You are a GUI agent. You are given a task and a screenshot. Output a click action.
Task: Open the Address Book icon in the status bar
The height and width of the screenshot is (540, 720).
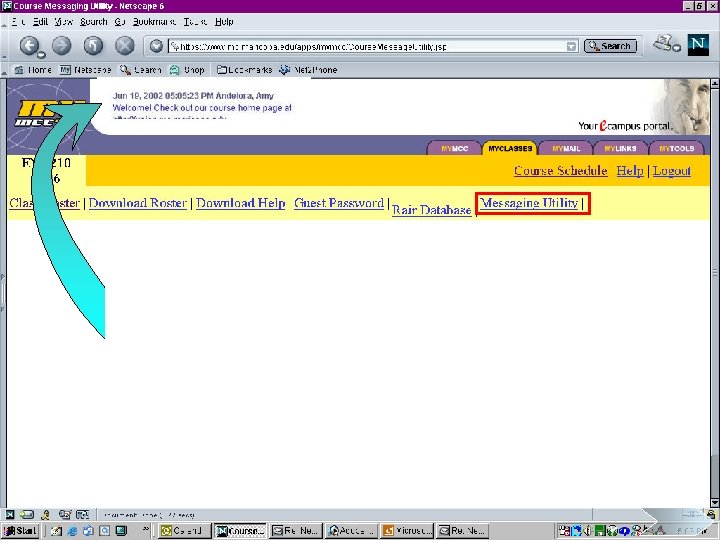pyautogui.click(x=82, y=515)
